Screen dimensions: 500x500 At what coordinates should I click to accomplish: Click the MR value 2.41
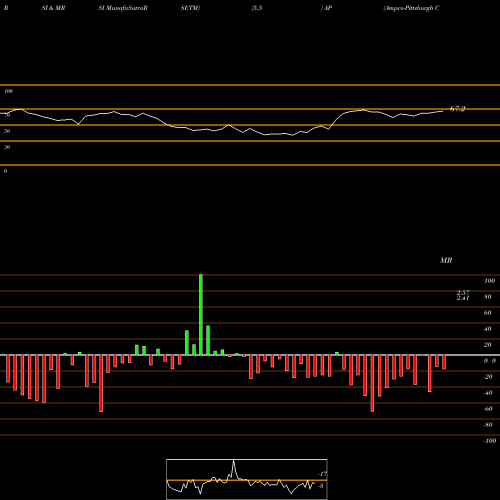tap(463, 298)
